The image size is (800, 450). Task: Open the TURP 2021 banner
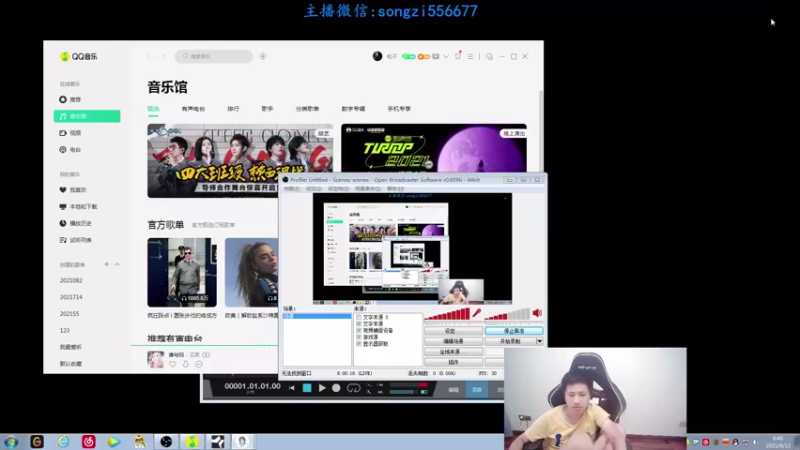click(434, 148)
